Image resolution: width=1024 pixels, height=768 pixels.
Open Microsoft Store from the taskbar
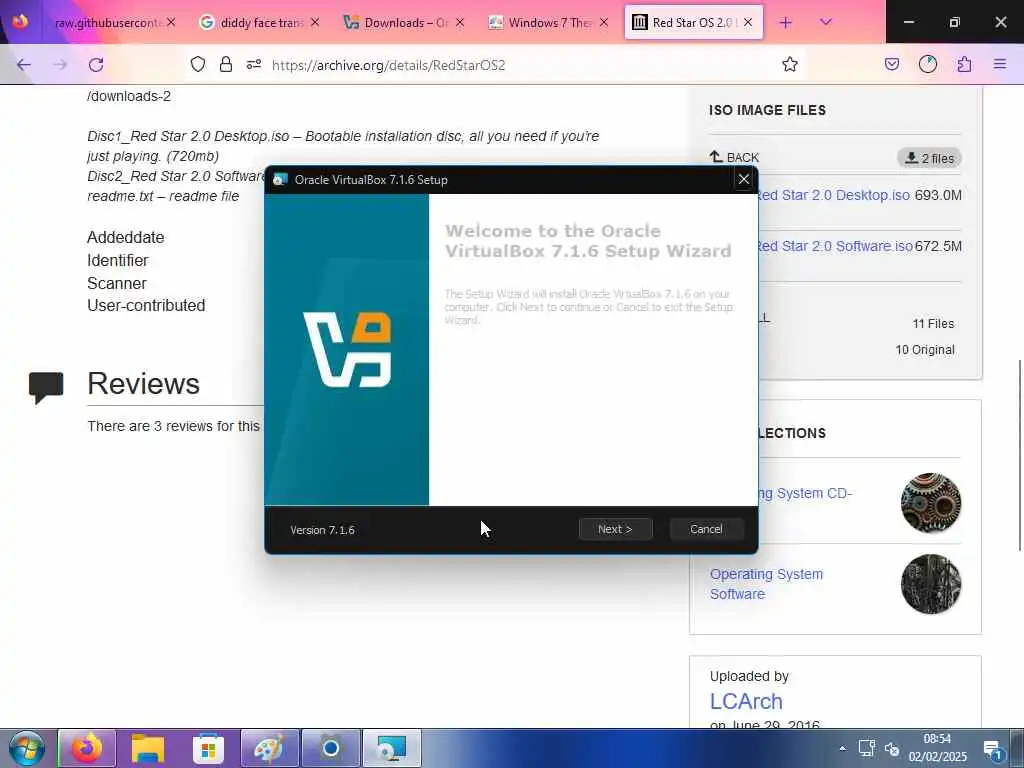(208, 748)
